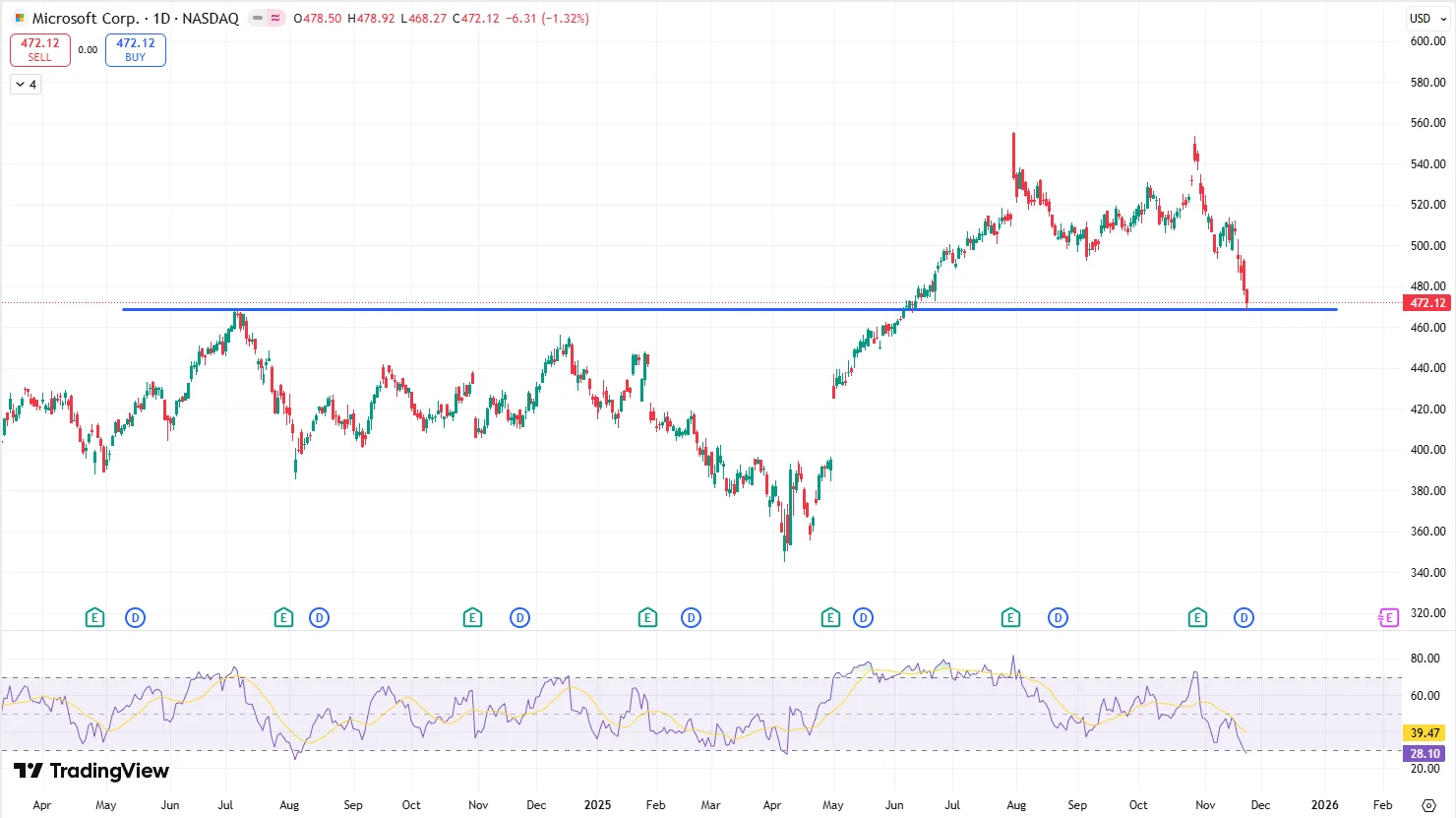Image resolution: width=1456 pixels, height=818 pixels.
Task: Open the November 2025 dividend marker
Action: point(1244,618)
